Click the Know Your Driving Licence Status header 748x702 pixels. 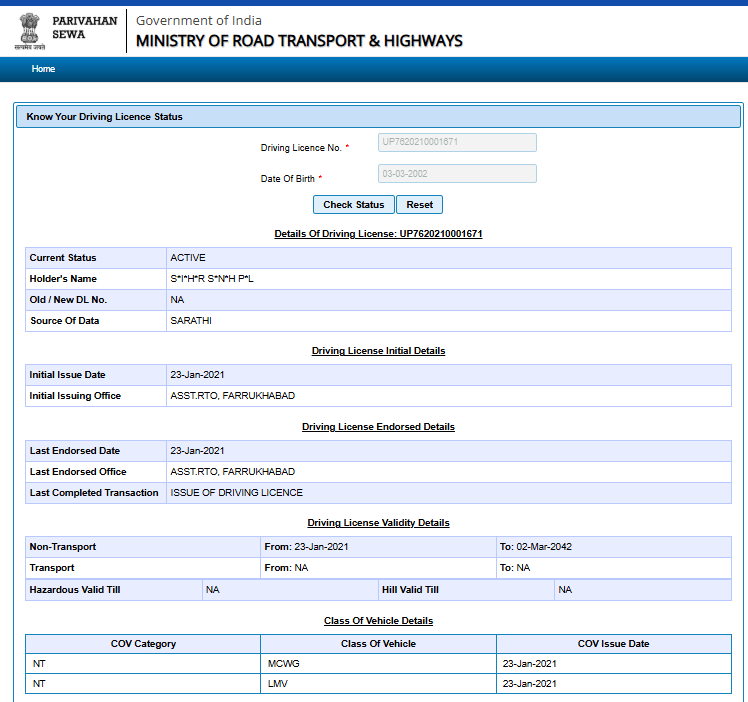[105, 117]
